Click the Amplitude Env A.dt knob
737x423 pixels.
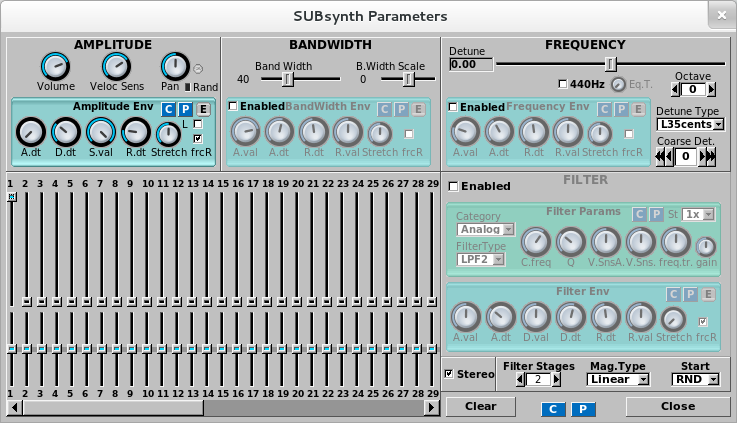[x=31, y=131]
